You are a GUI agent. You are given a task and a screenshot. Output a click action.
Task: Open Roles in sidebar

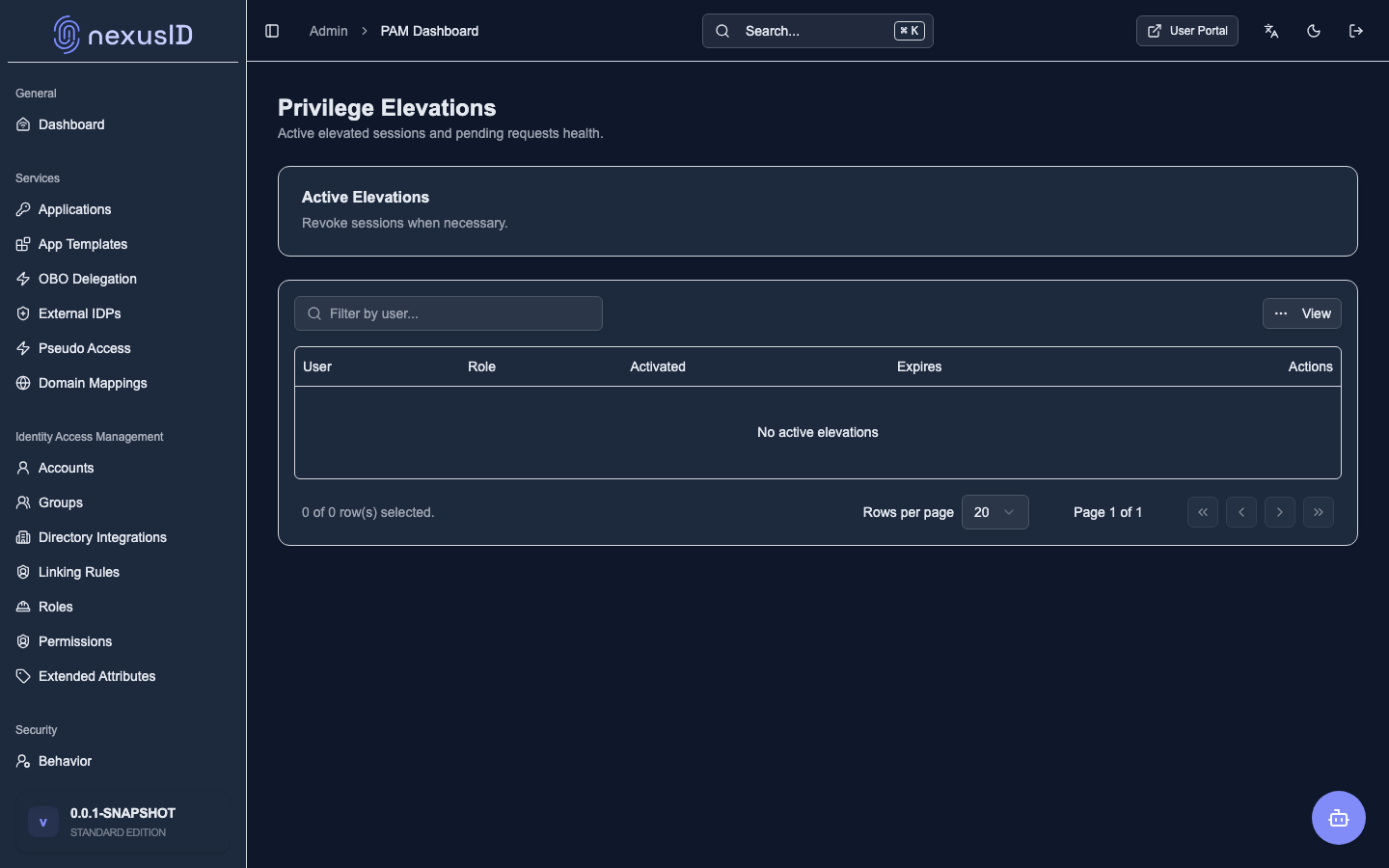point(123,607)
